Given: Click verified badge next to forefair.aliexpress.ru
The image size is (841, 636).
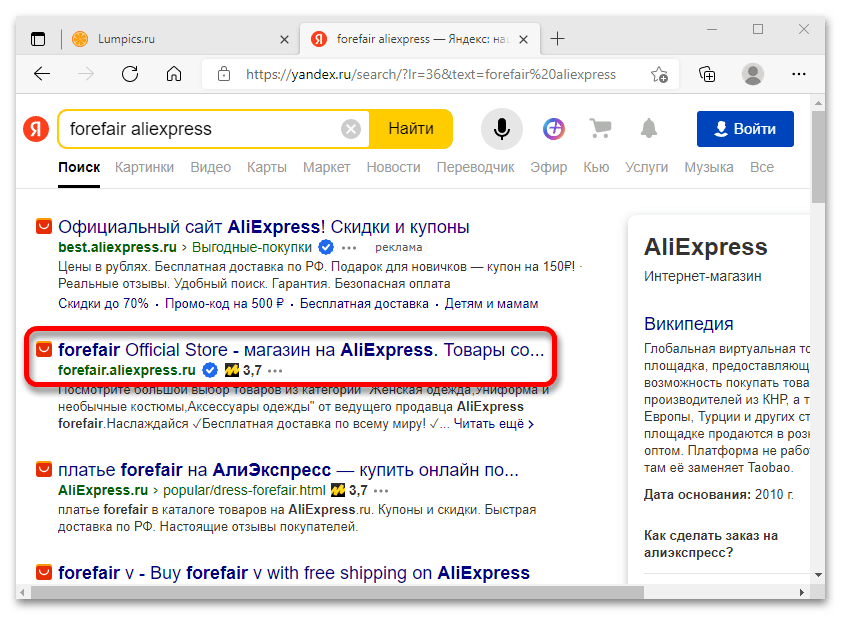Looking at the screenshot, I should pos(210,370).
